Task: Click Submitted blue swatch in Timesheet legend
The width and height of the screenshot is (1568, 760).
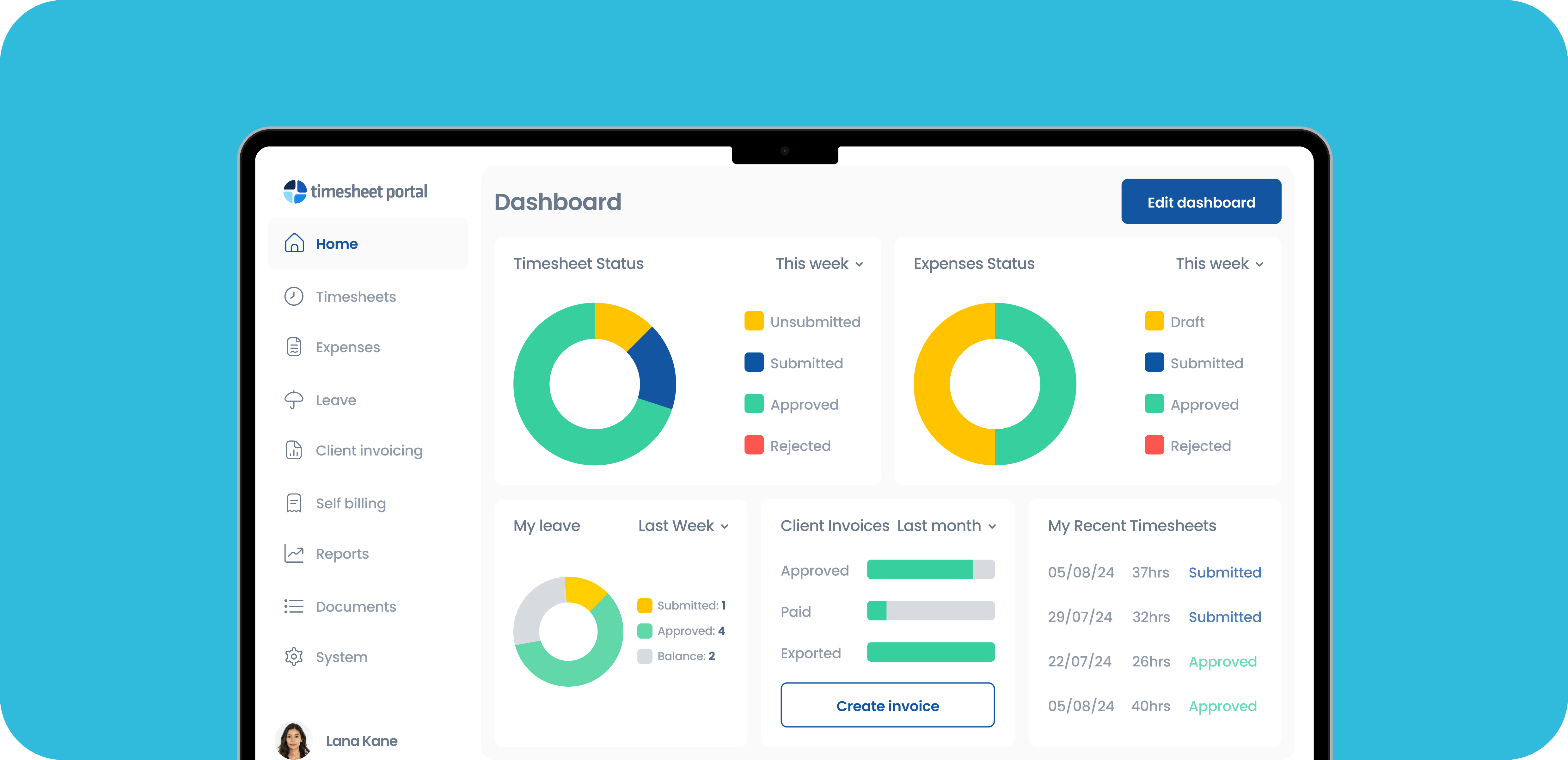Action: pyautogui.click(x=754, y=362)
